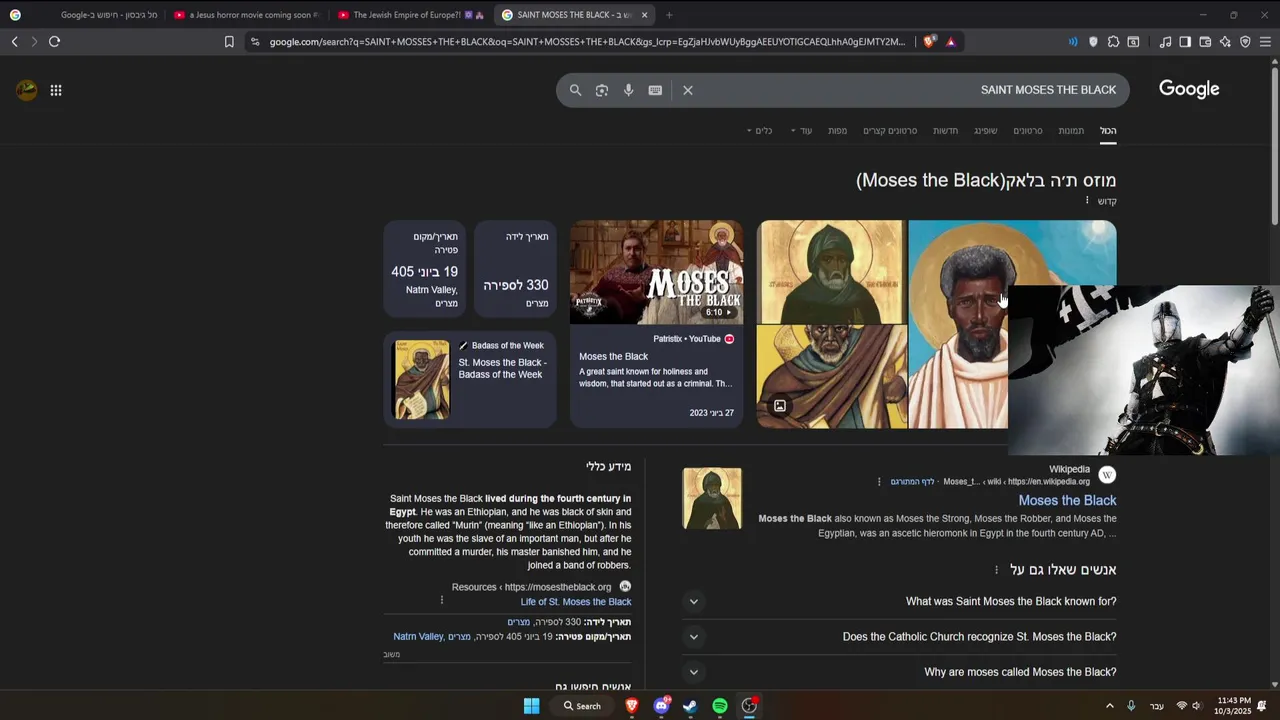This screenshot has height=720, width=1280.
Task: Clear the search query with the X icon
Action: (x=688, y=90)
